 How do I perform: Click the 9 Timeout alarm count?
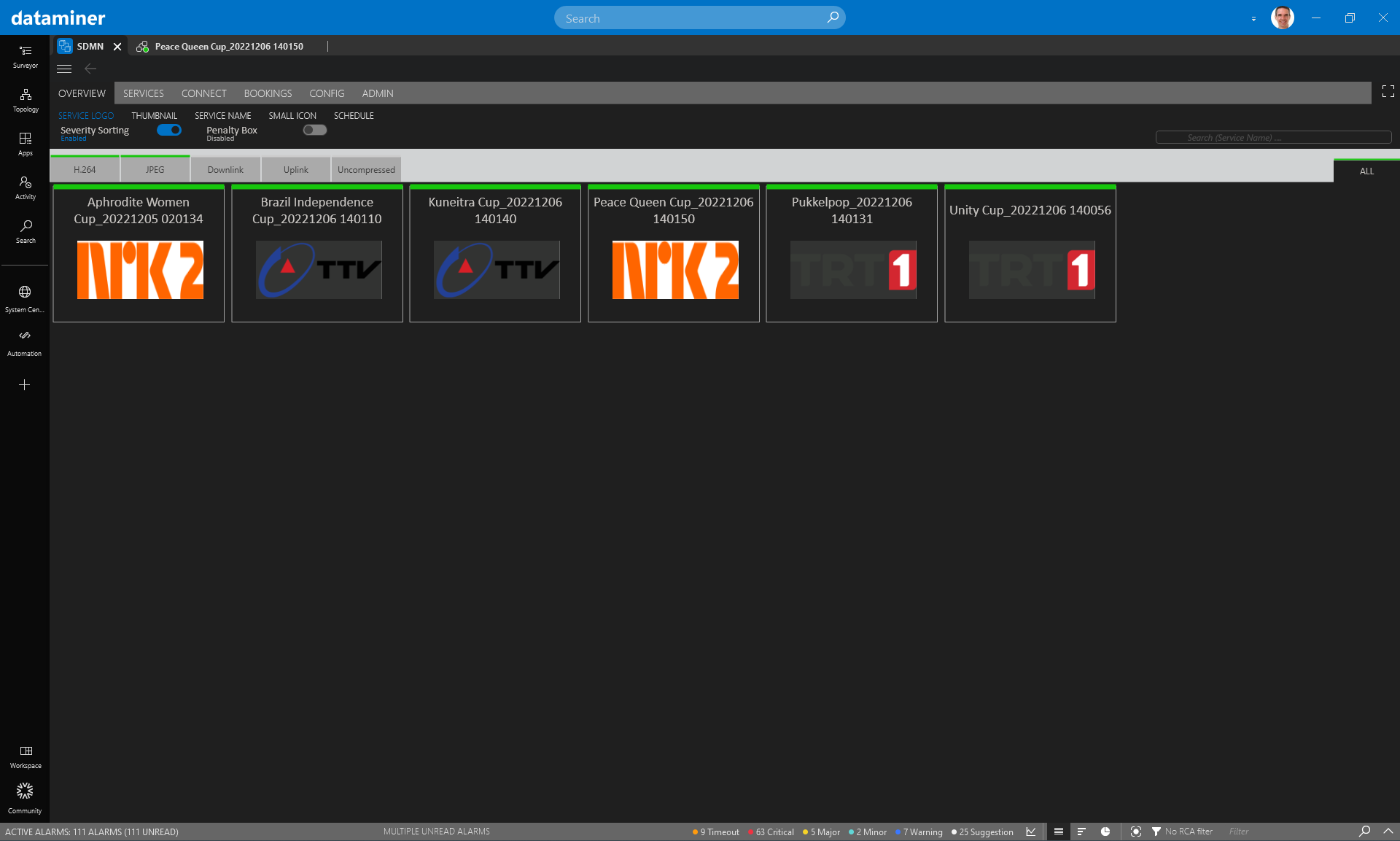click(716, 832)
